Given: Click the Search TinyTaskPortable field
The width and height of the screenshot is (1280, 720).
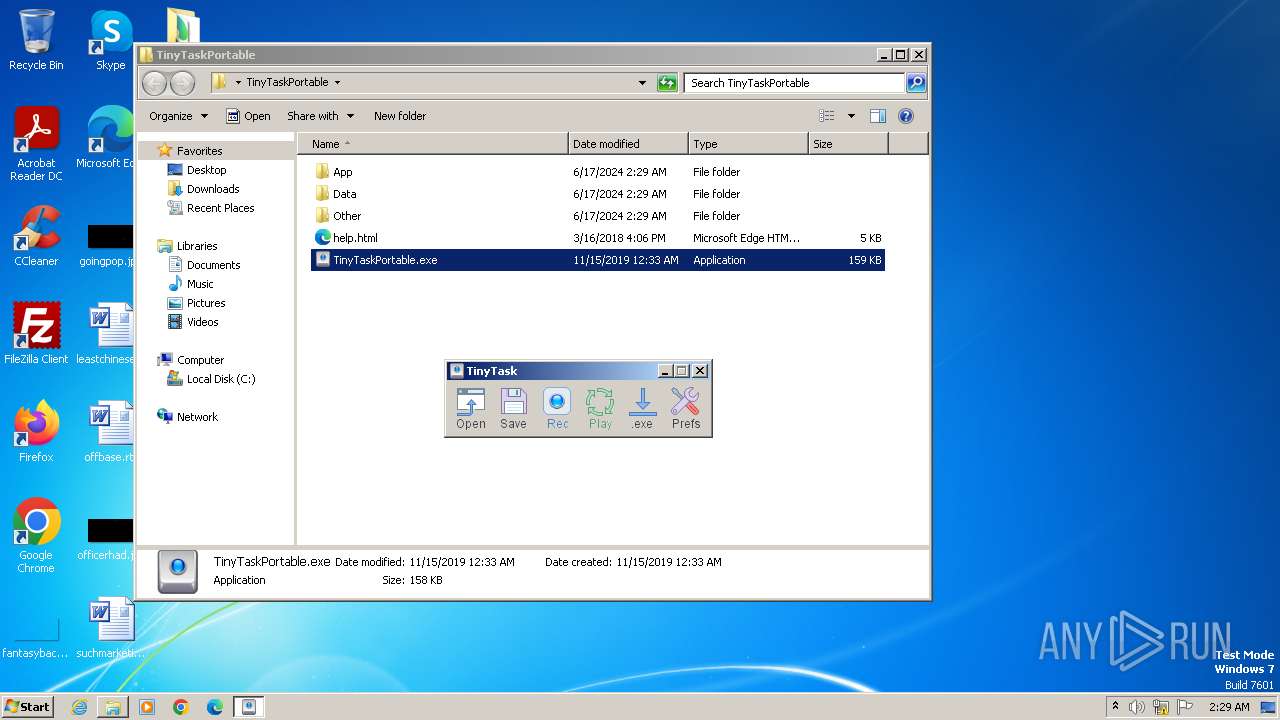Looking at the screenshot, I should [x=795, y=83].
